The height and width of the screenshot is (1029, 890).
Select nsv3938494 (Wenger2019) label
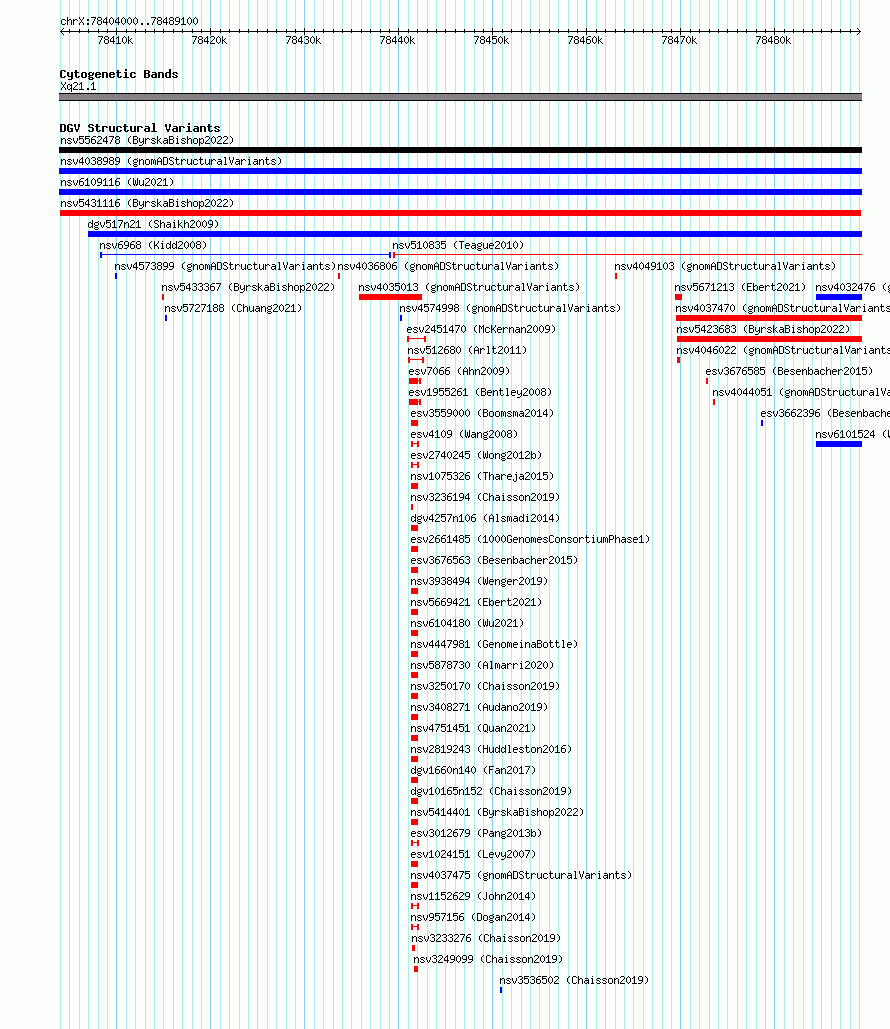pos(479,581)
